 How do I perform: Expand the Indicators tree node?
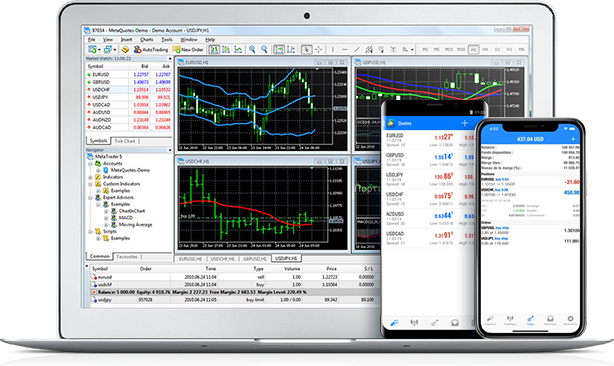91,177
